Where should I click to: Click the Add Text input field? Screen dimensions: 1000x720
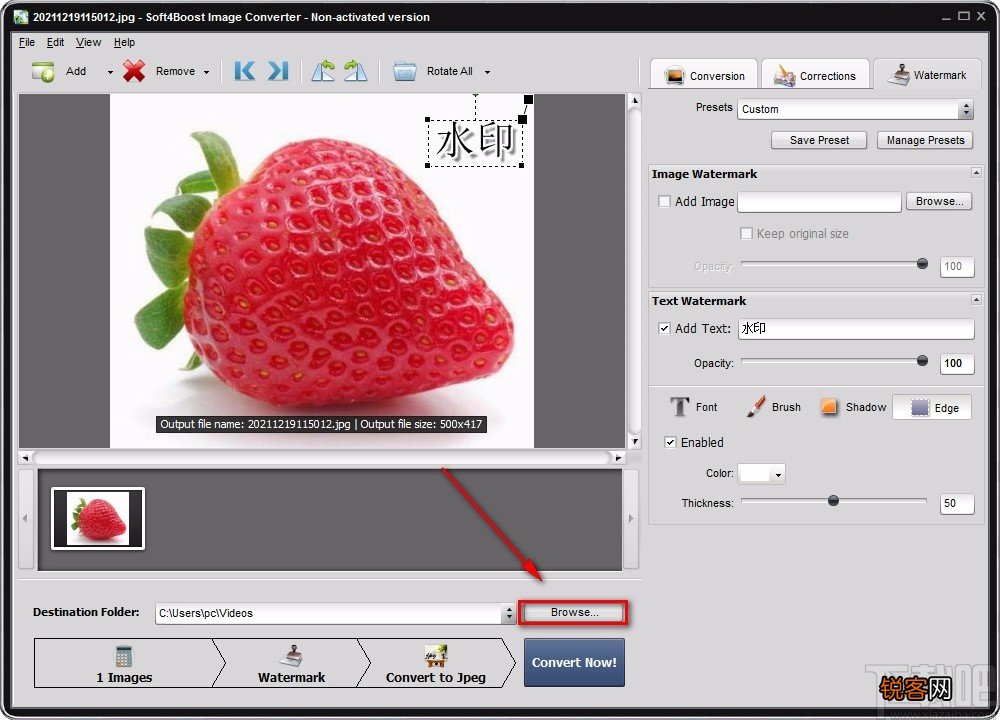point(856,329)
